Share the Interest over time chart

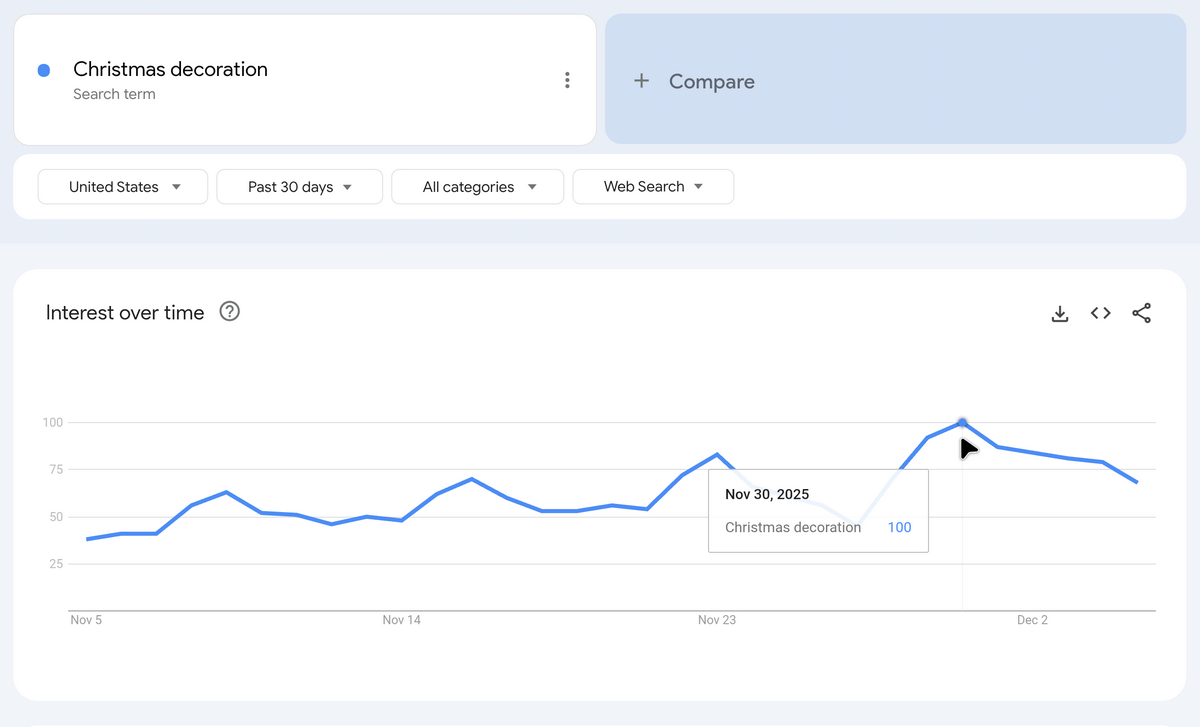(1141, 313)
